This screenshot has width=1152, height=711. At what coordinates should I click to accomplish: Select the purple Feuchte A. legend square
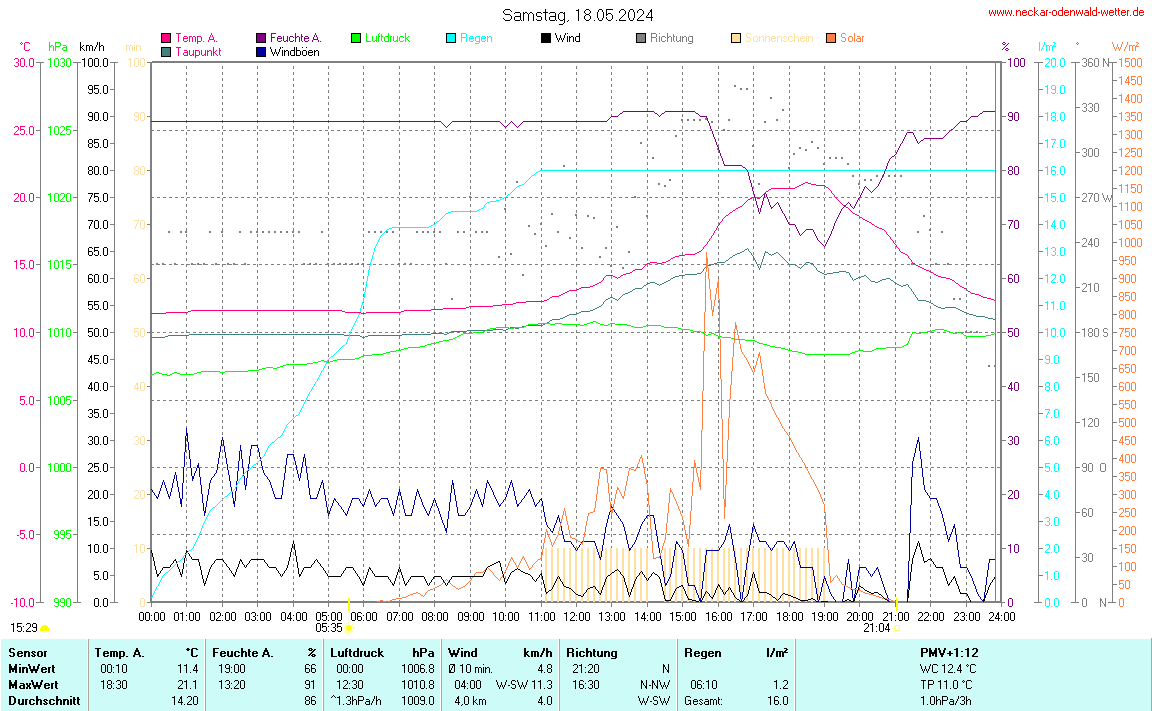[x=261, y=38]
